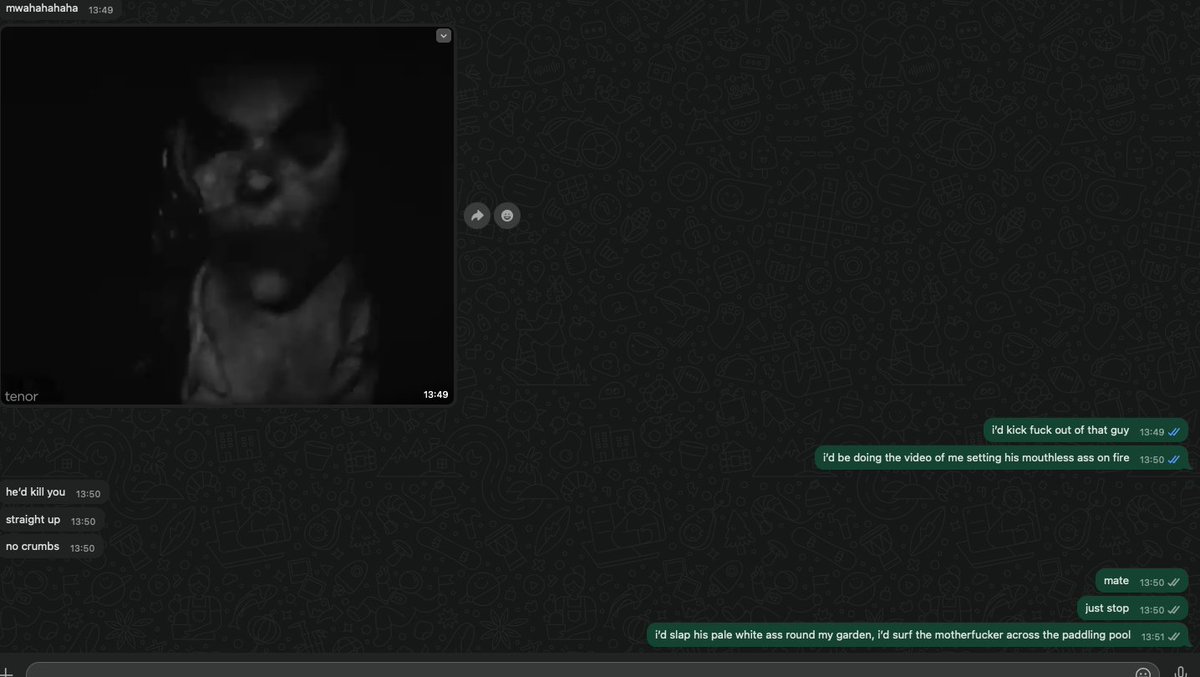Click read ticks on "mate" message

1174,583
